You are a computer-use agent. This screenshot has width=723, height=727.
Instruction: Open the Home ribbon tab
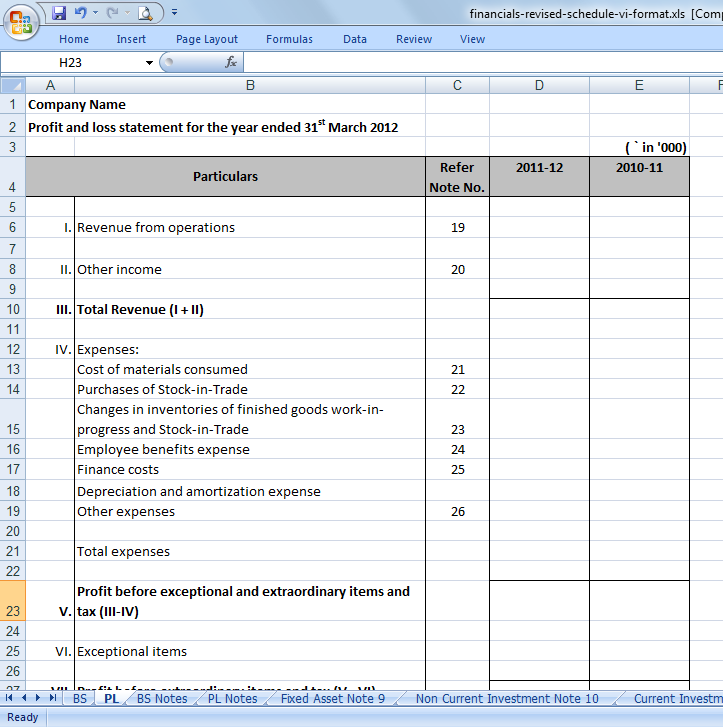[74, 39]
